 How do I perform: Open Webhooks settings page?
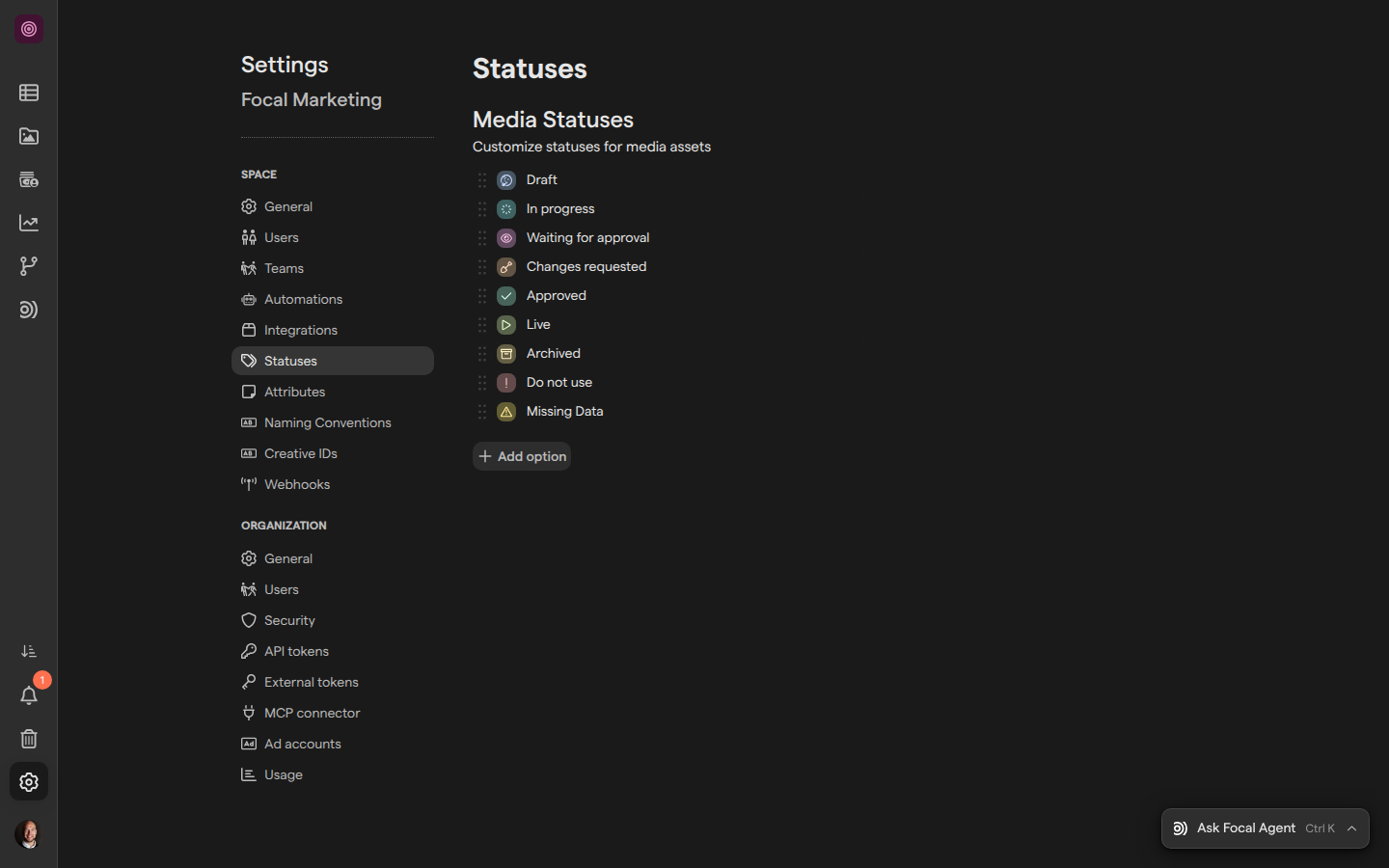(333, 484)
